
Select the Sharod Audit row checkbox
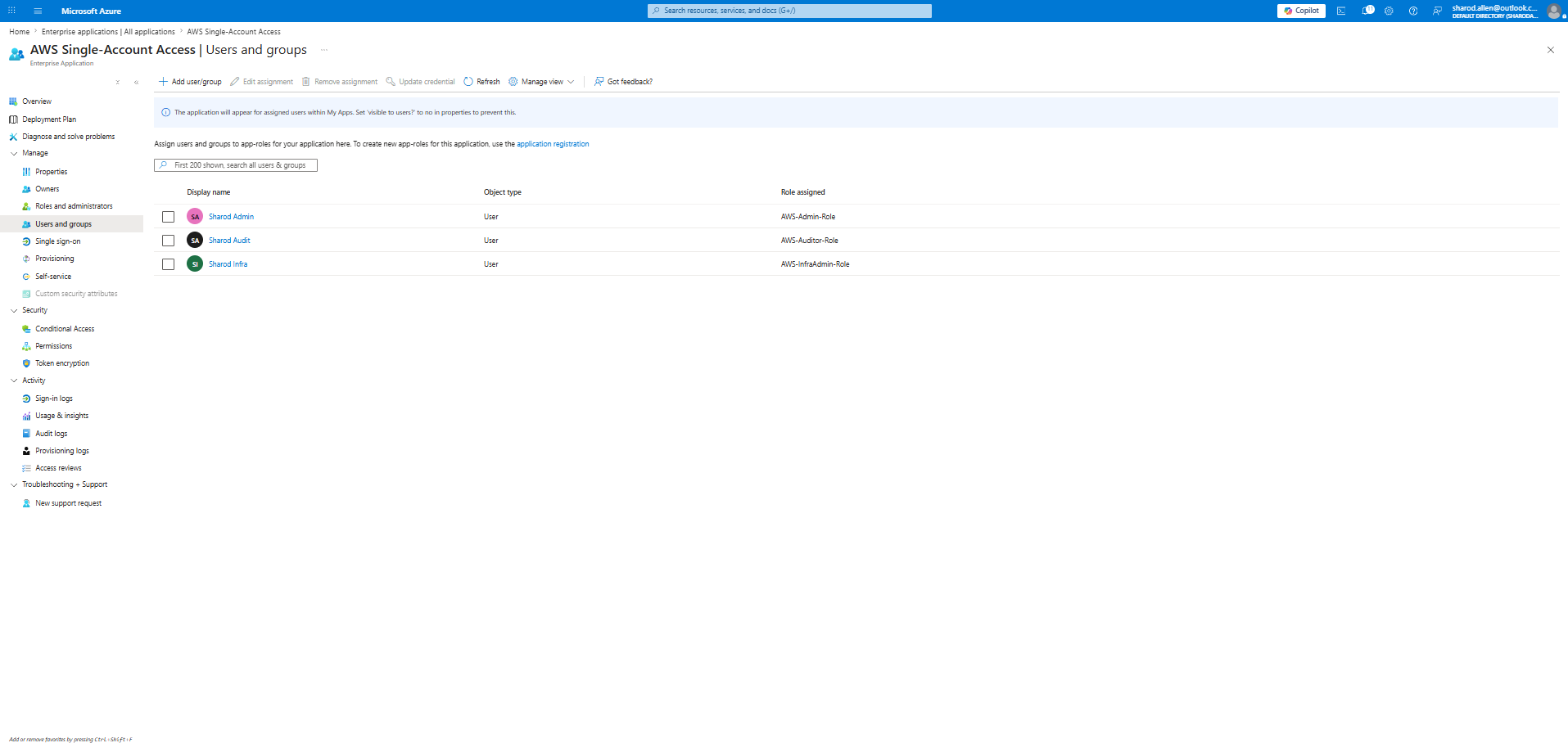coord(168,241)
